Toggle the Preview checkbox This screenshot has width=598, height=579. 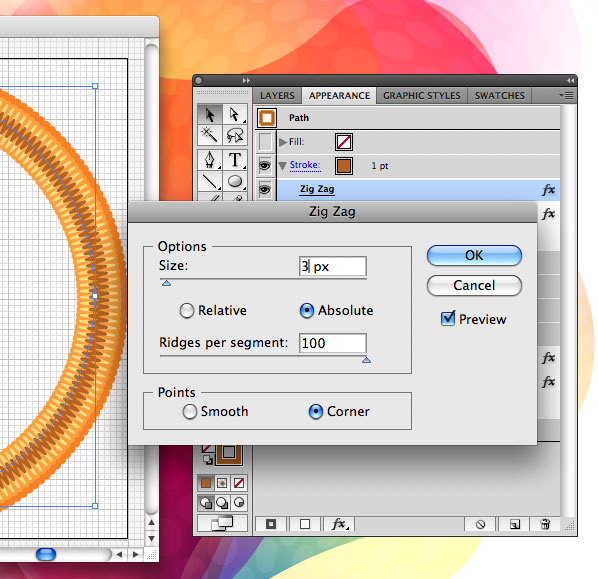coord(448,318)
